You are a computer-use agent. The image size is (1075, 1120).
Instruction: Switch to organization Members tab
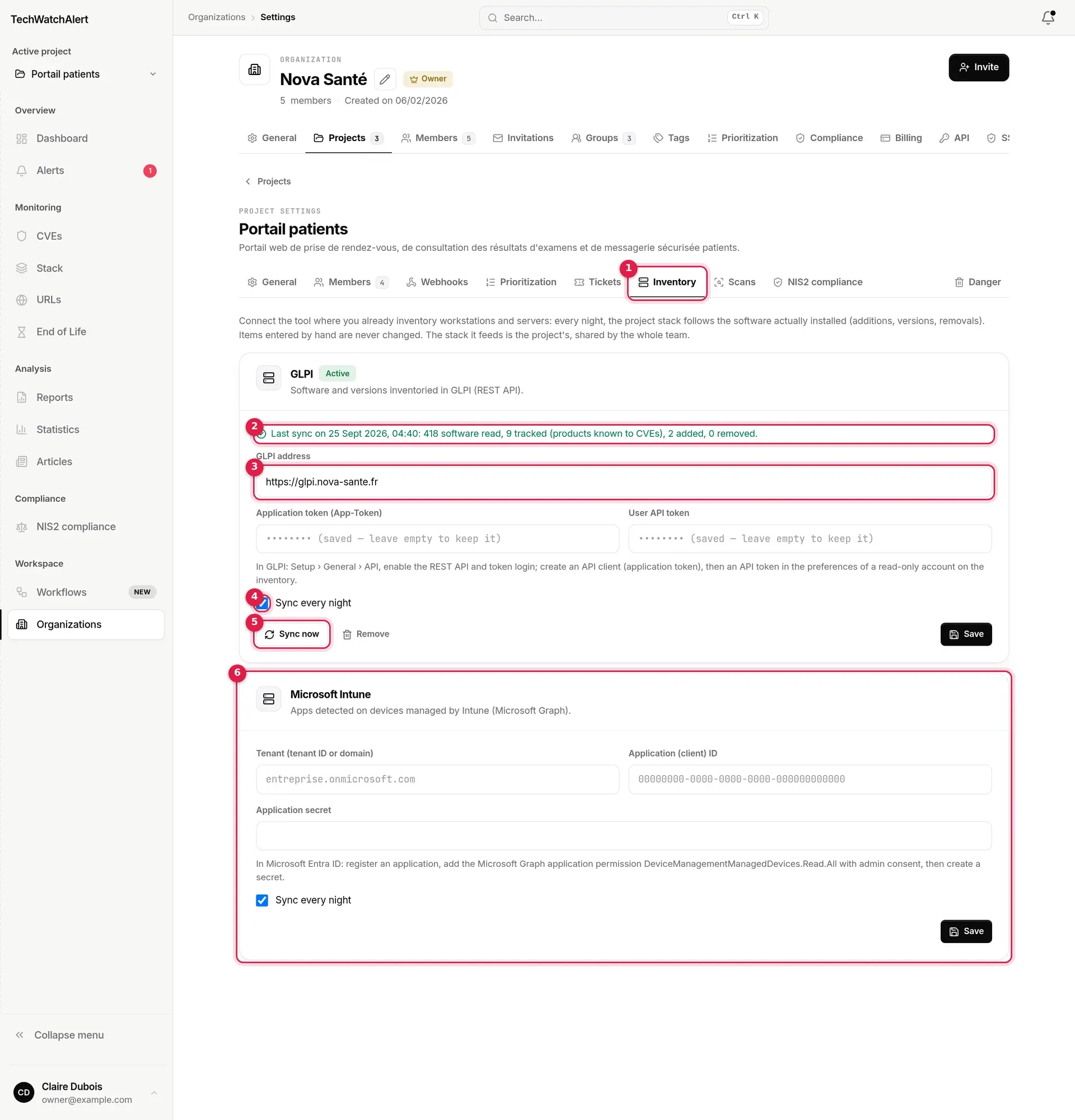point(437,138)
